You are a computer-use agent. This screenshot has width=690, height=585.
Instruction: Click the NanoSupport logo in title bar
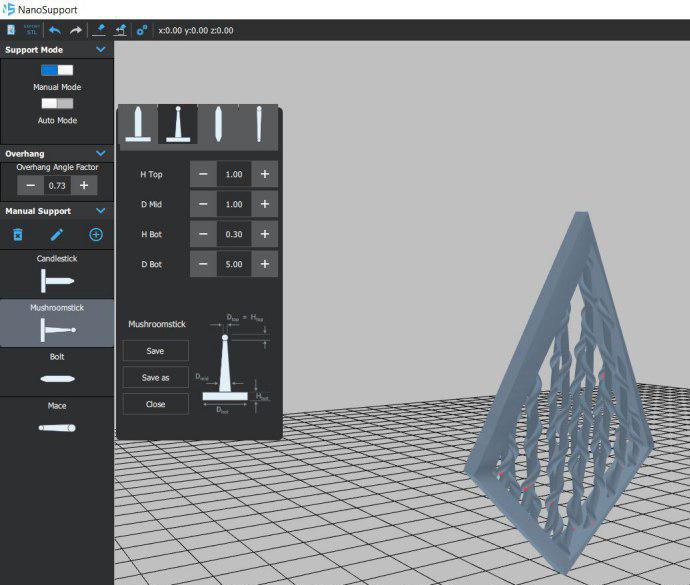(8, 9)
